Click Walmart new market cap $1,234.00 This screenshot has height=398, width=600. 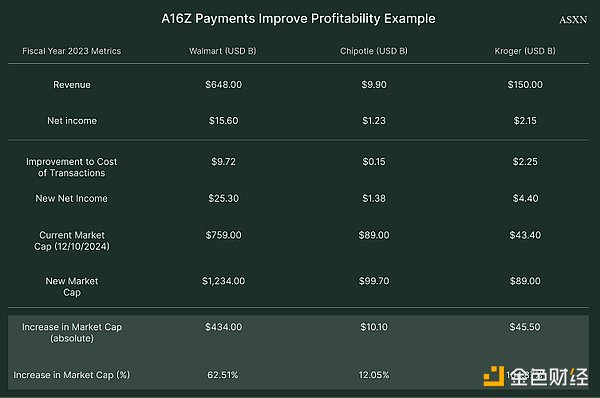click(223, 281)
